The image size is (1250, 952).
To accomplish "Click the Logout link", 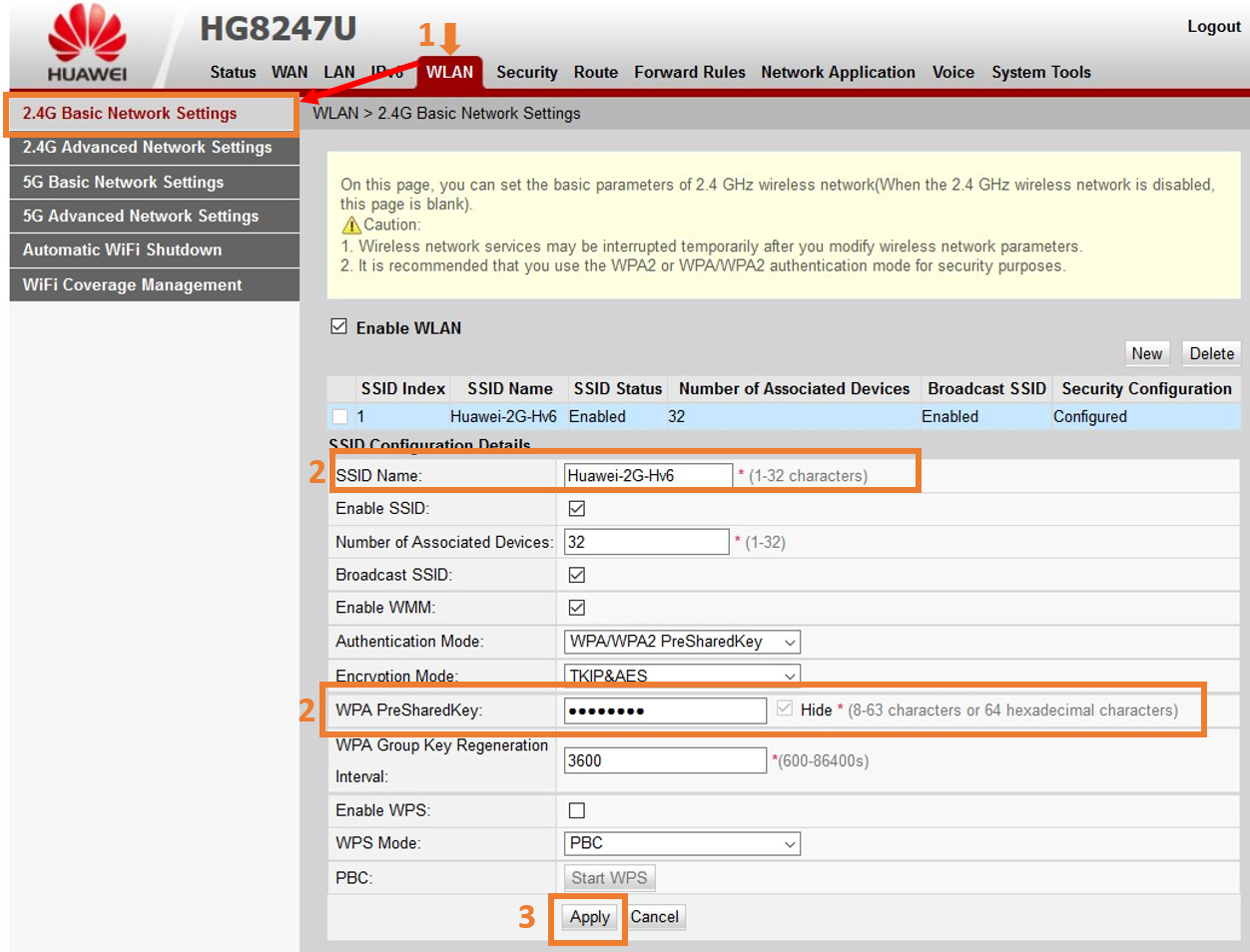I will pyautogui.click(x=1213, y=26).
